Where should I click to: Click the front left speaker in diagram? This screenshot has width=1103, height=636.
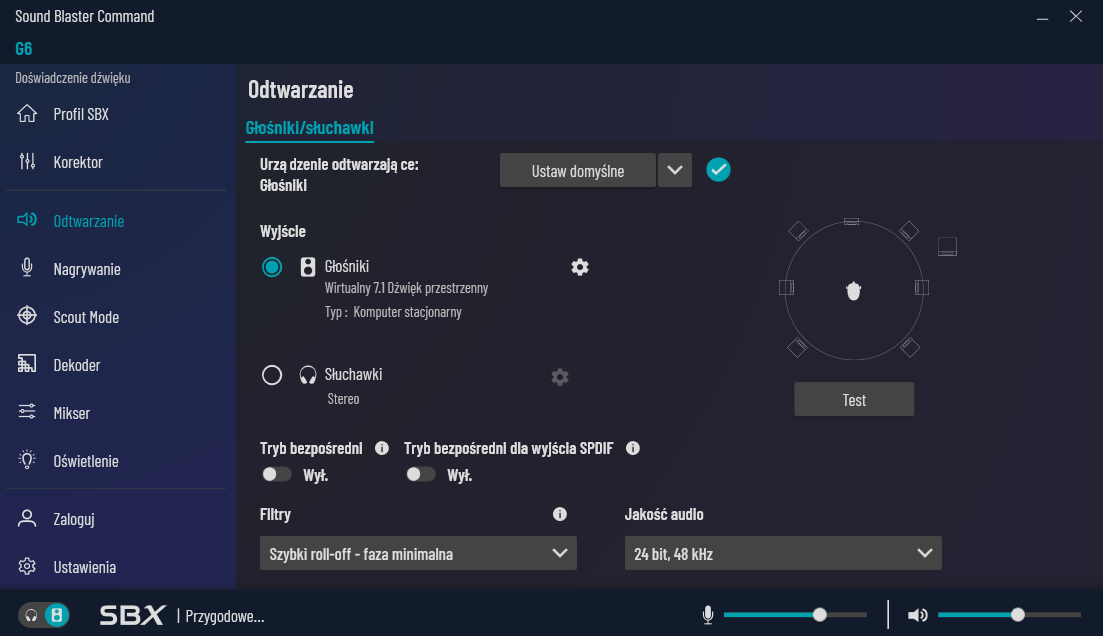tap(798, 231)
